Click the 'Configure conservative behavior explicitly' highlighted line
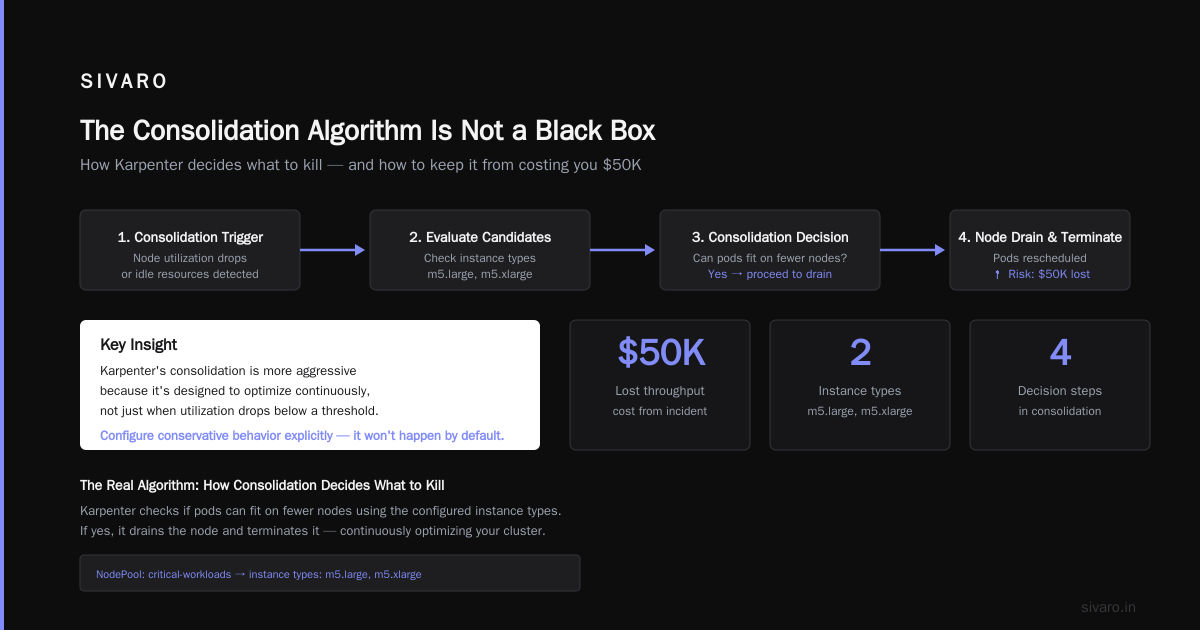The height and width of the screenshot is (630, 1200). click(302, 436)
